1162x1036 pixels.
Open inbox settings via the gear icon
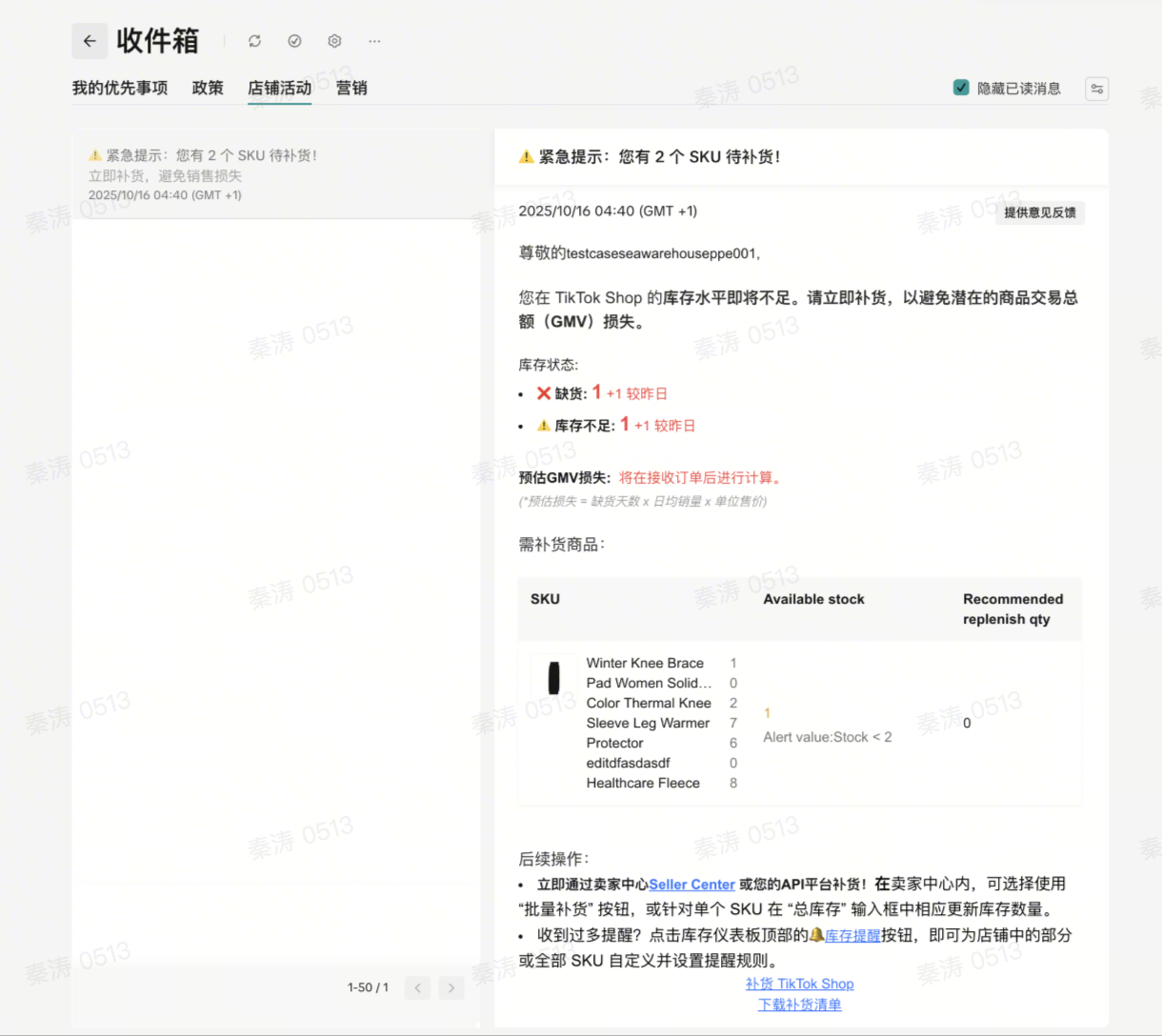[x=334, y=41]
